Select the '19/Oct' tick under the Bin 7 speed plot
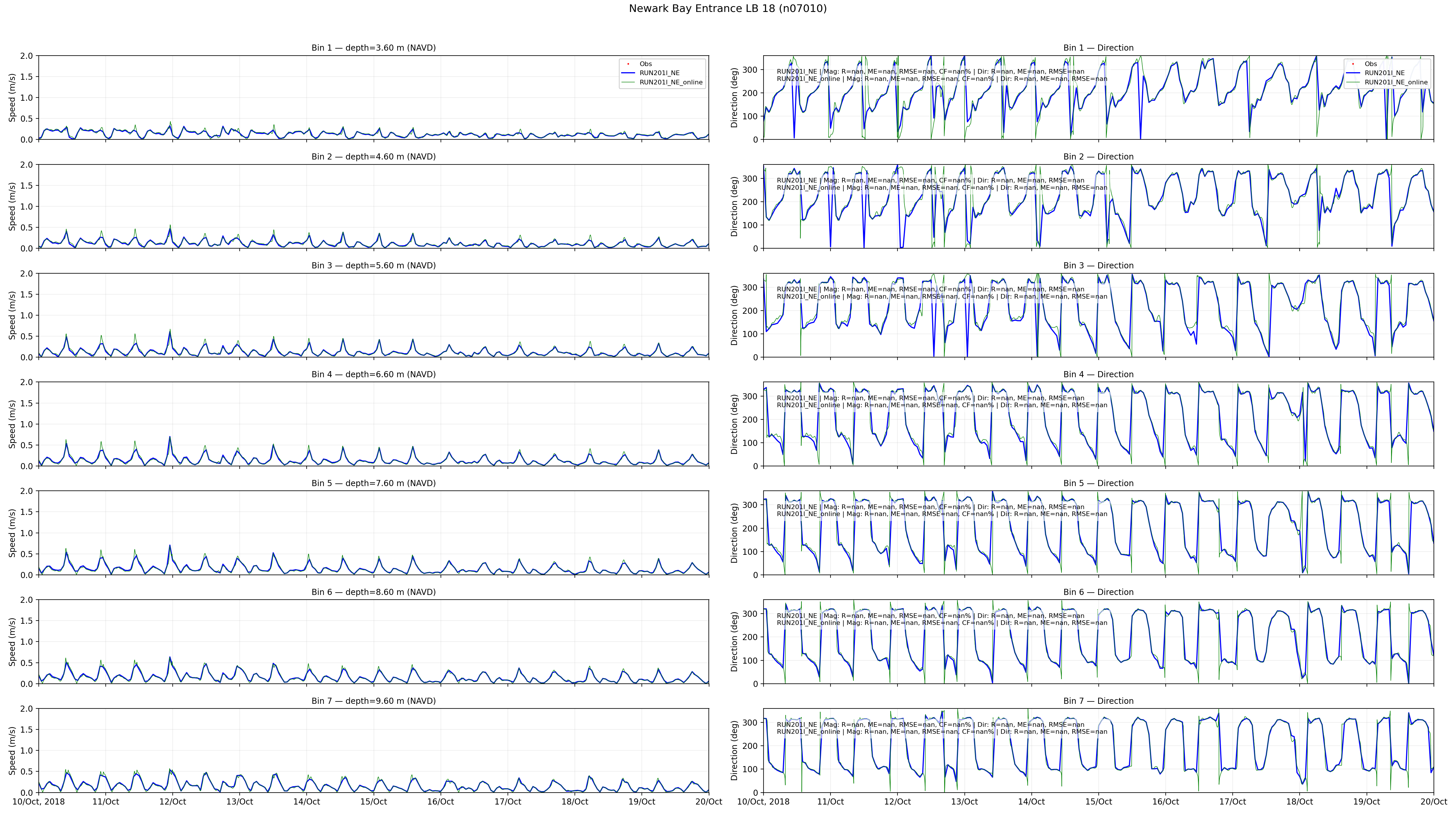 click(642, 802)
